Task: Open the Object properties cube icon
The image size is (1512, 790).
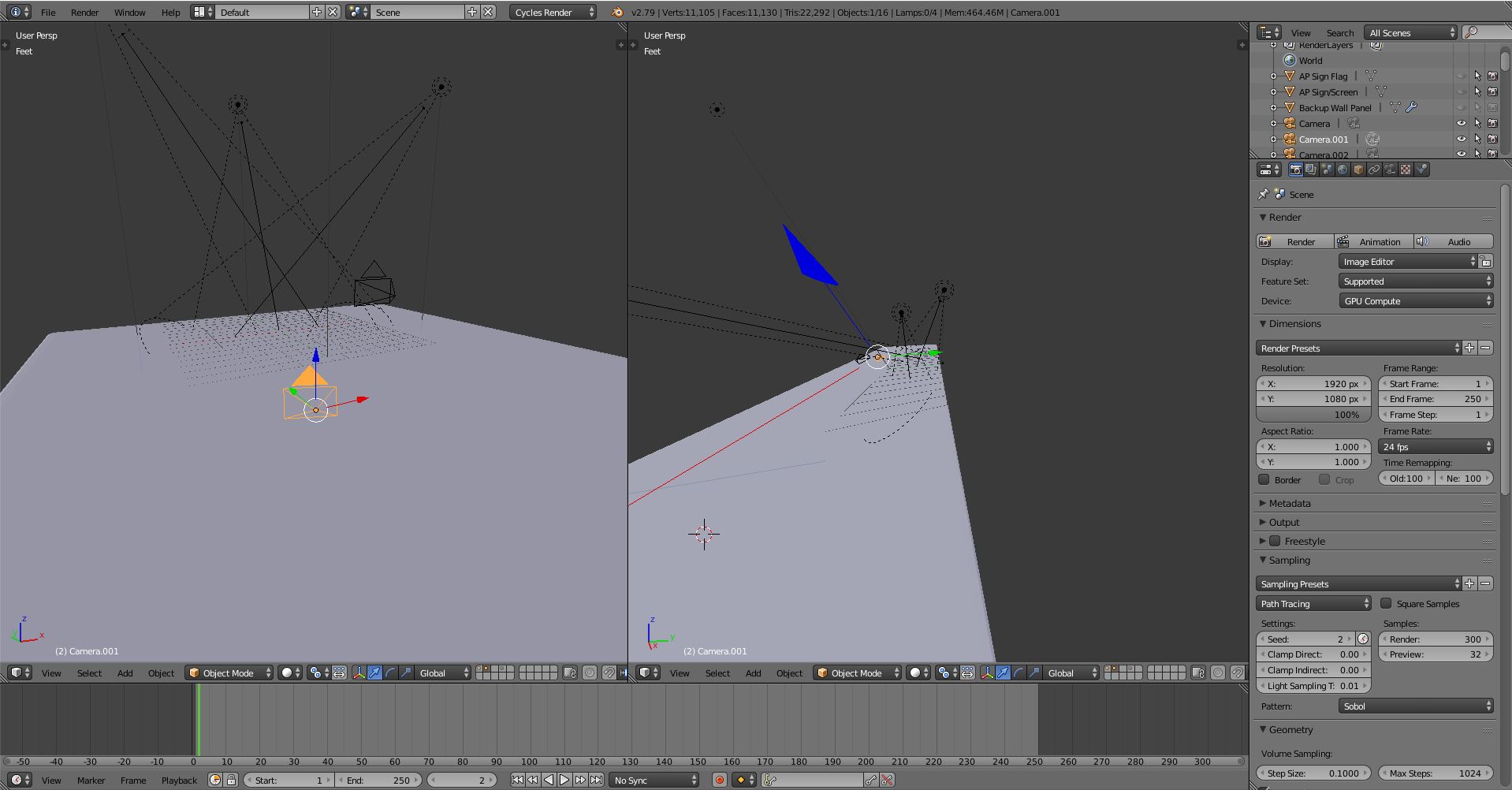Action: [x=1358, y=169]
